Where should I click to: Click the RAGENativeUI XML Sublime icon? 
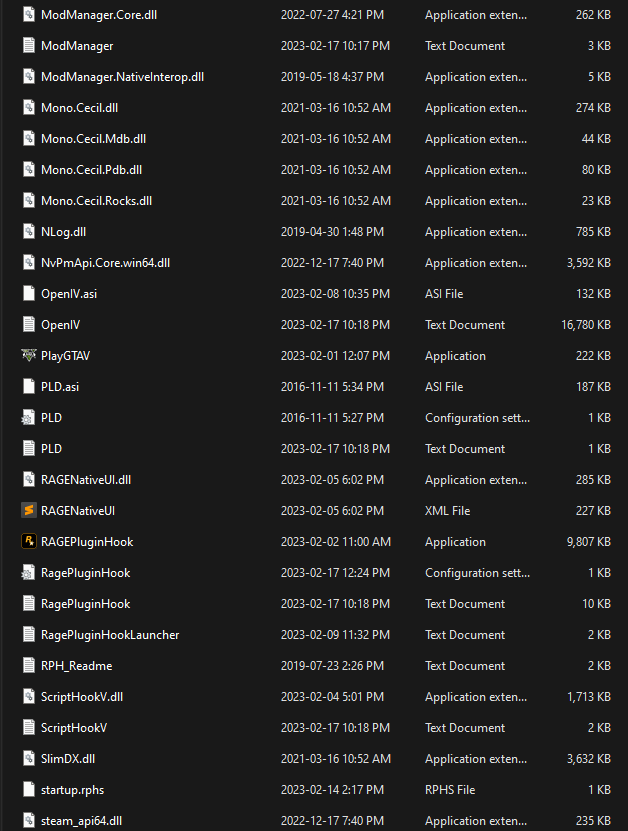tap(29, 510)
